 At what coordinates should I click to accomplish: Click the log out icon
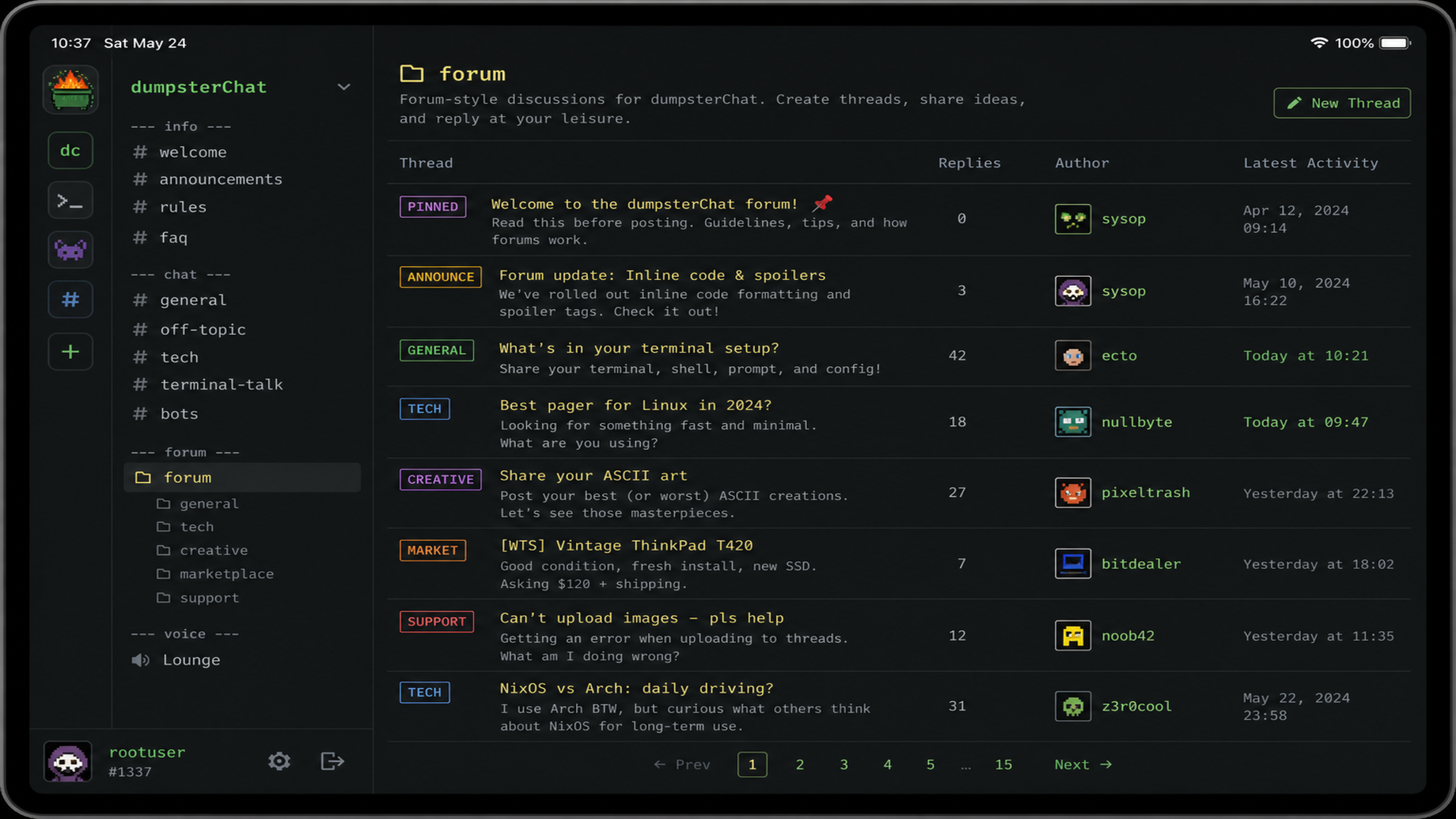(x=332, y=761)
